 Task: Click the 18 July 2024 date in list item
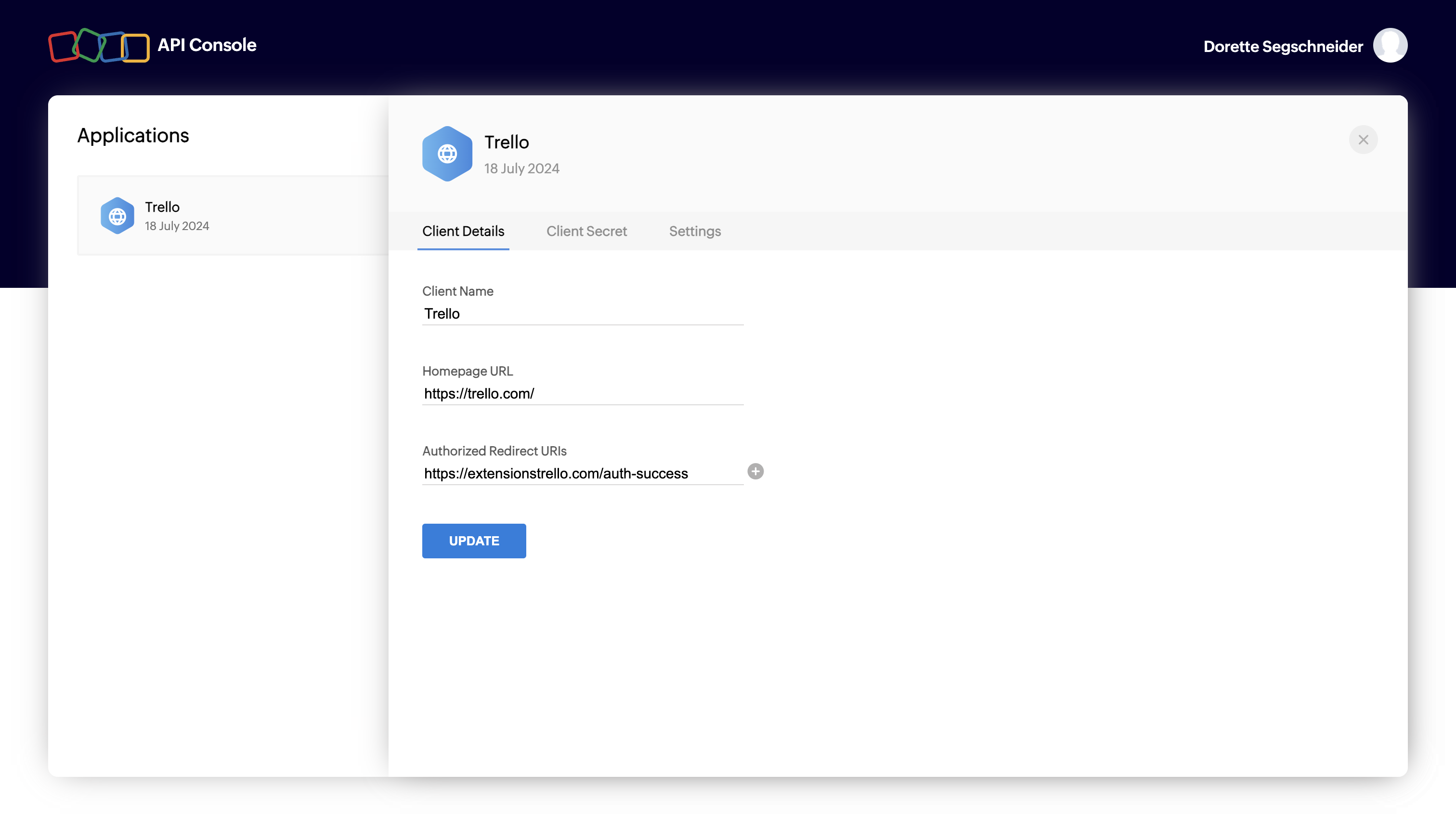[x=177, y=226]
